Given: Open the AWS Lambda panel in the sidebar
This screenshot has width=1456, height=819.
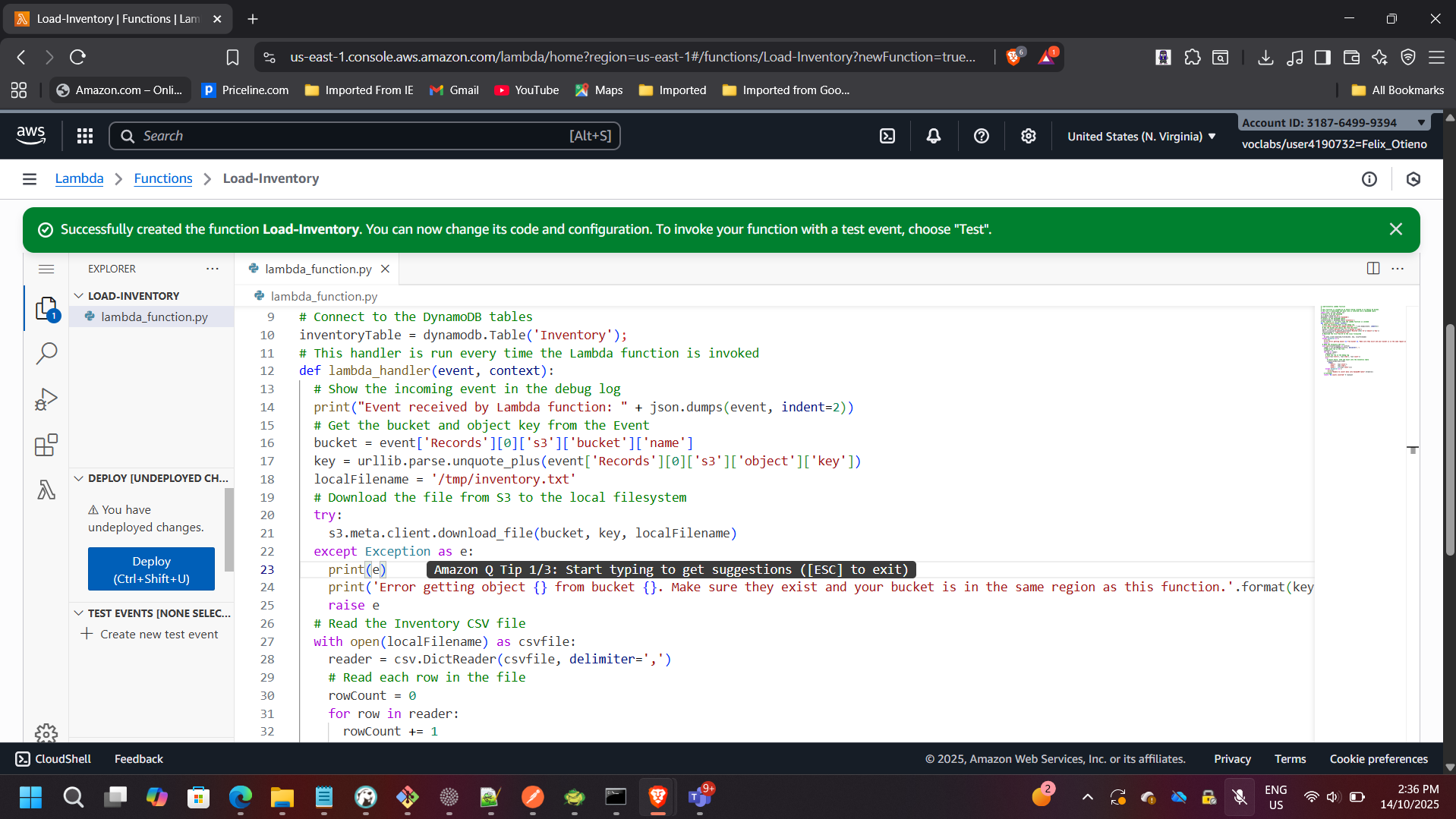Looking at the screenshot, I should tap(46, 490).
